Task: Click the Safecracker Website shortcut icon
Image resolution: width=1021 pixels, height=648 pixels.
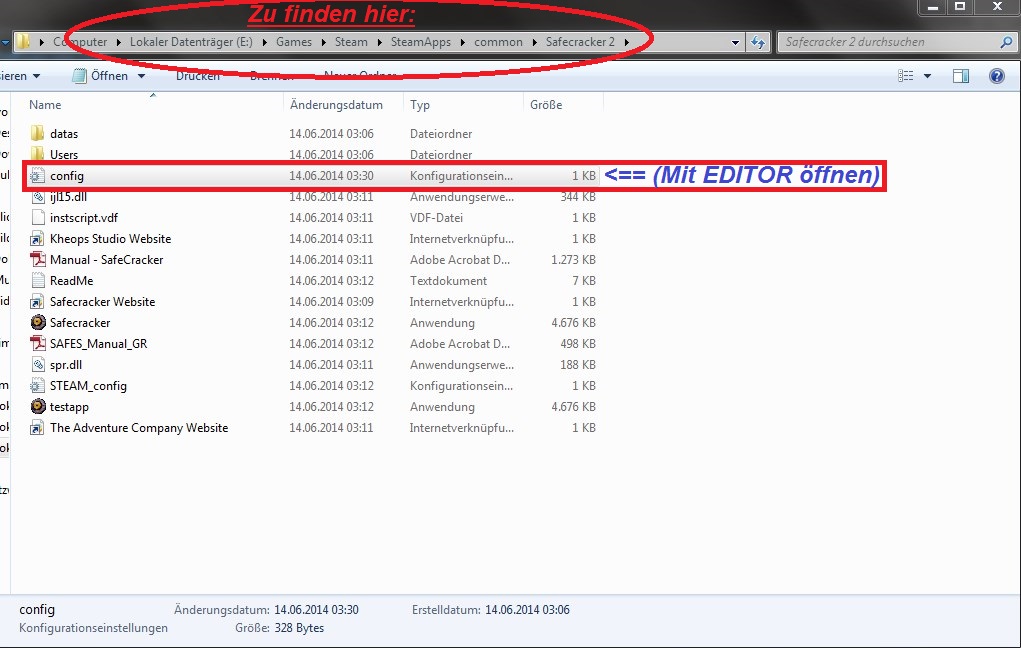Action: pos(38,302)
